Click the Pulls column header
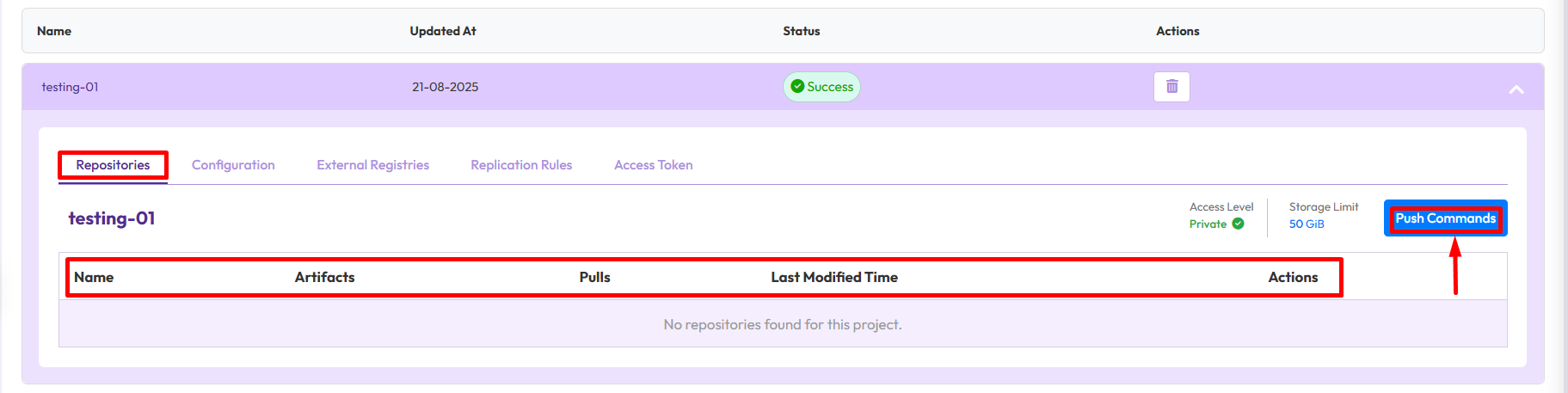 (594, 277)
